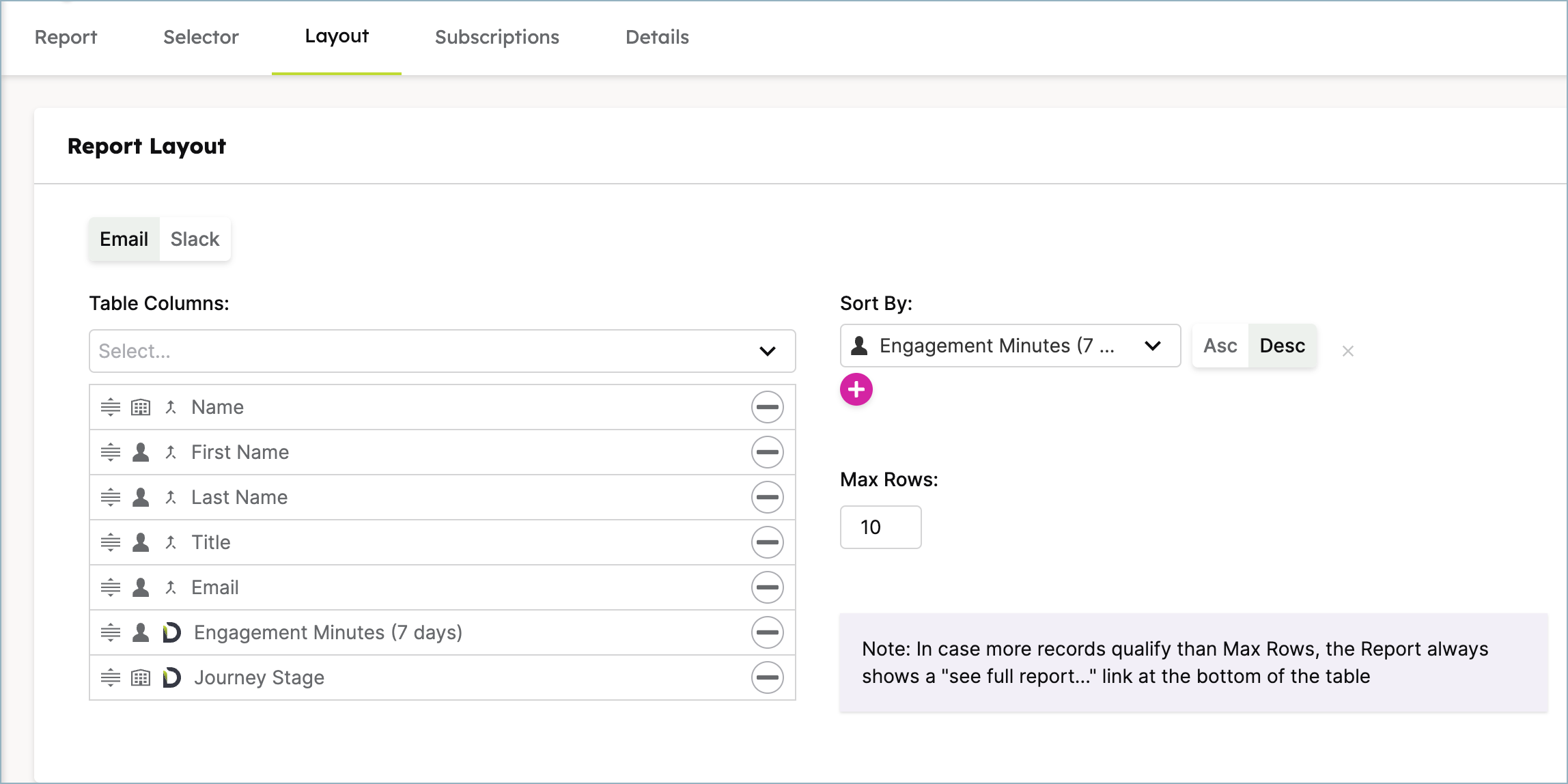
Task: Click the 'First Name' column label
Action: coord(240,452)
